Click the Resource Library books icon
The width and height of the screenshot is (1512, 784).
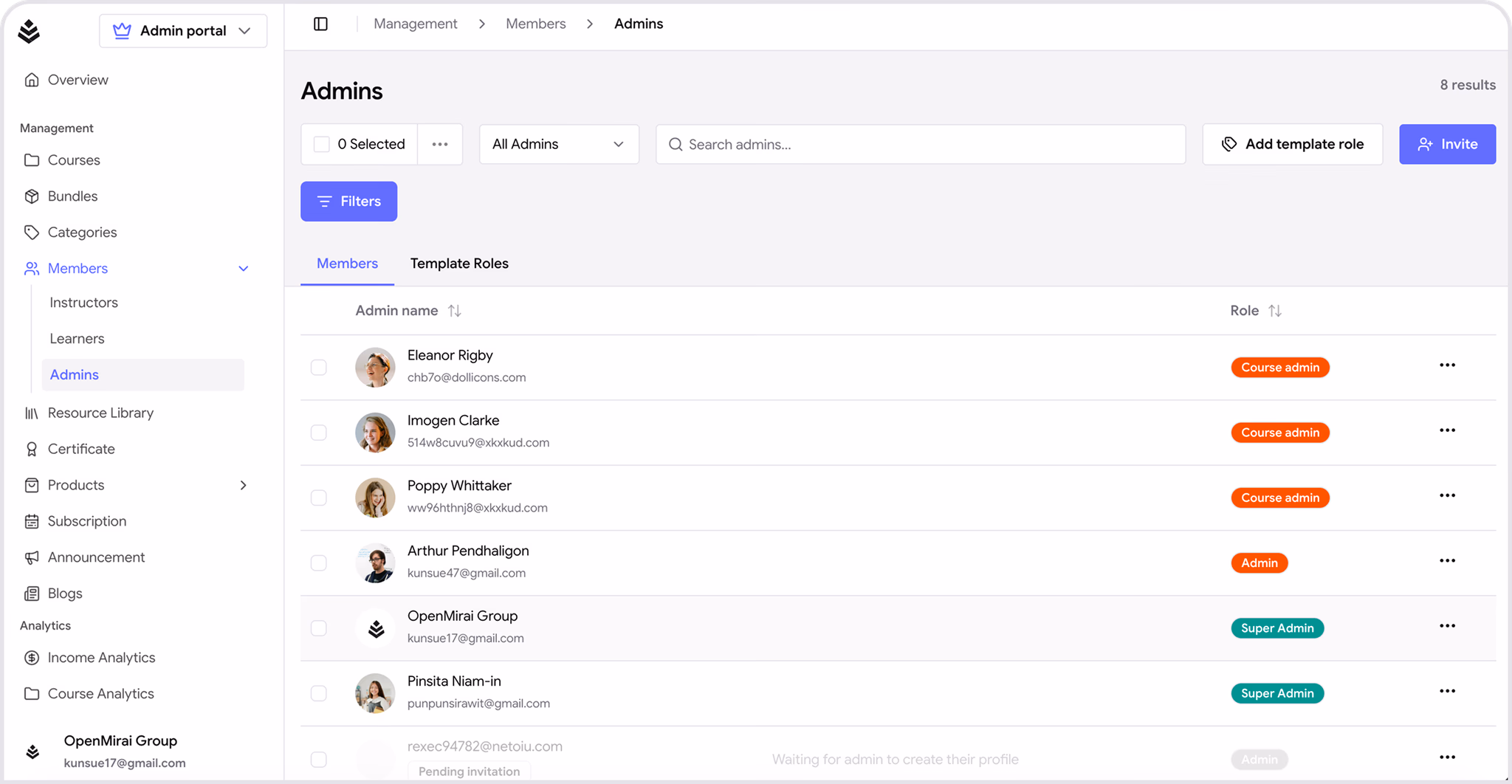(31, 413)
